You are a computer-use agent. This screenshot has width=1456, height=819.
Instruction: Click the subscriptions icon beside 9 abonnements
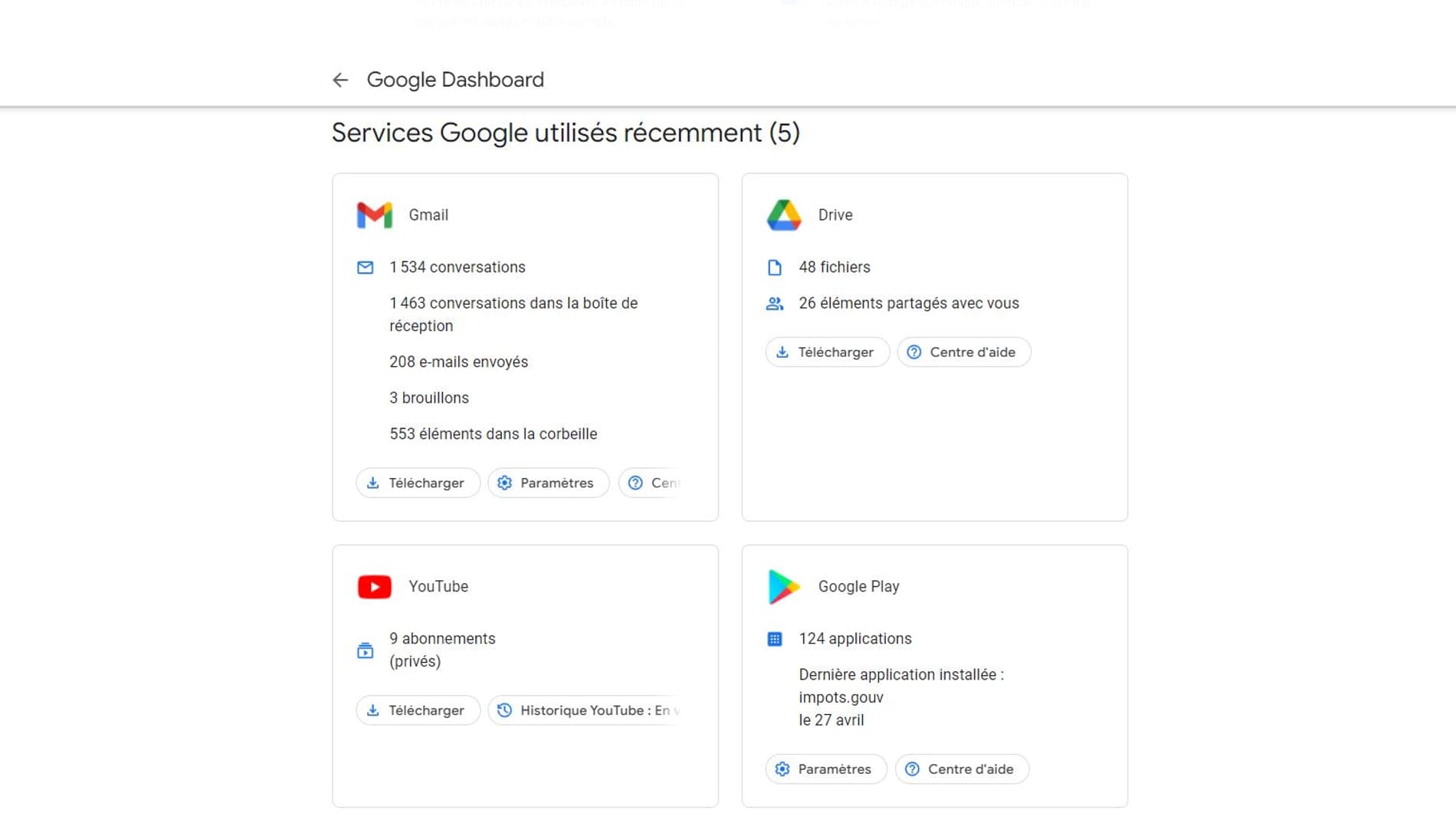click(366, 650)
